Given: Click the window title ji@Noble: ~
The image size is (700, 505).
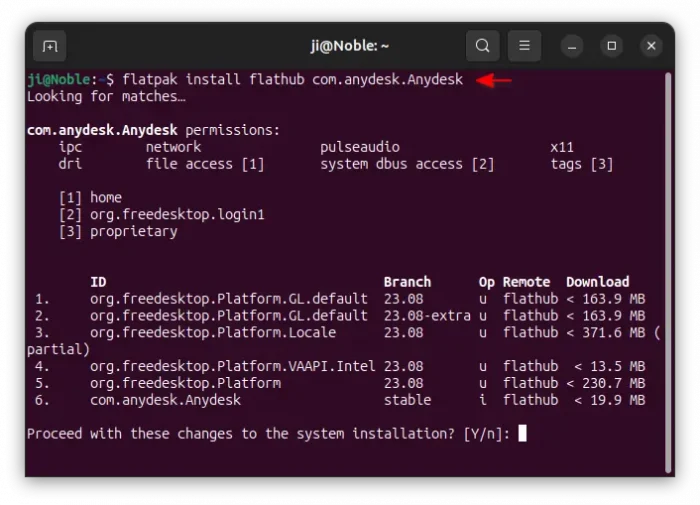Looking at the screenshot, I should 350,46.
